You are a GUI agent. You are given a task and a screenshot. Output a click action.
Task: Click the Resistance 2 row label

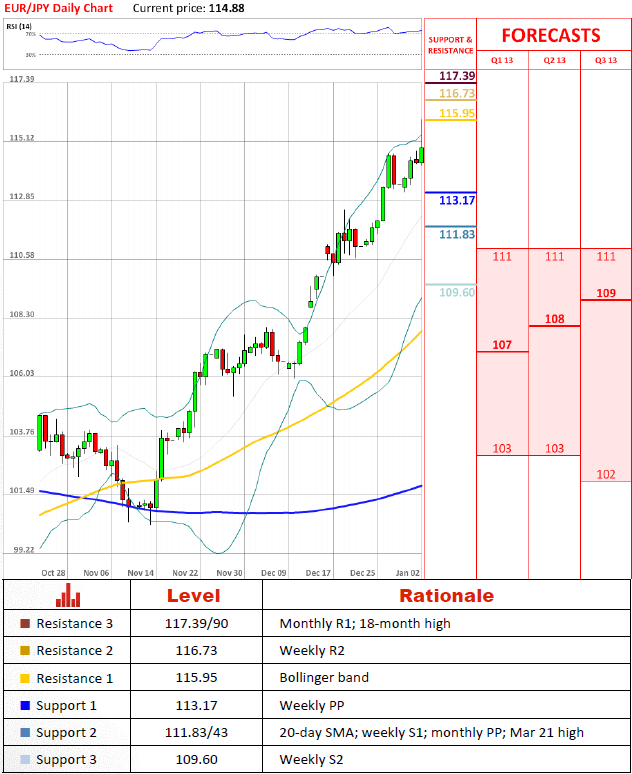75,651
